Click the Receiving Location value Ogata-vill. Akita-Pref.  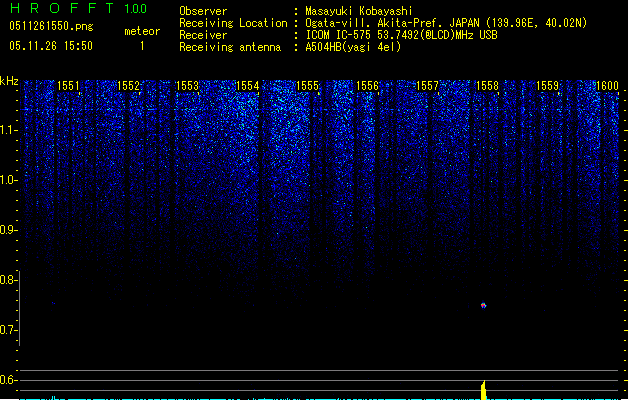(x=372, y=23)
